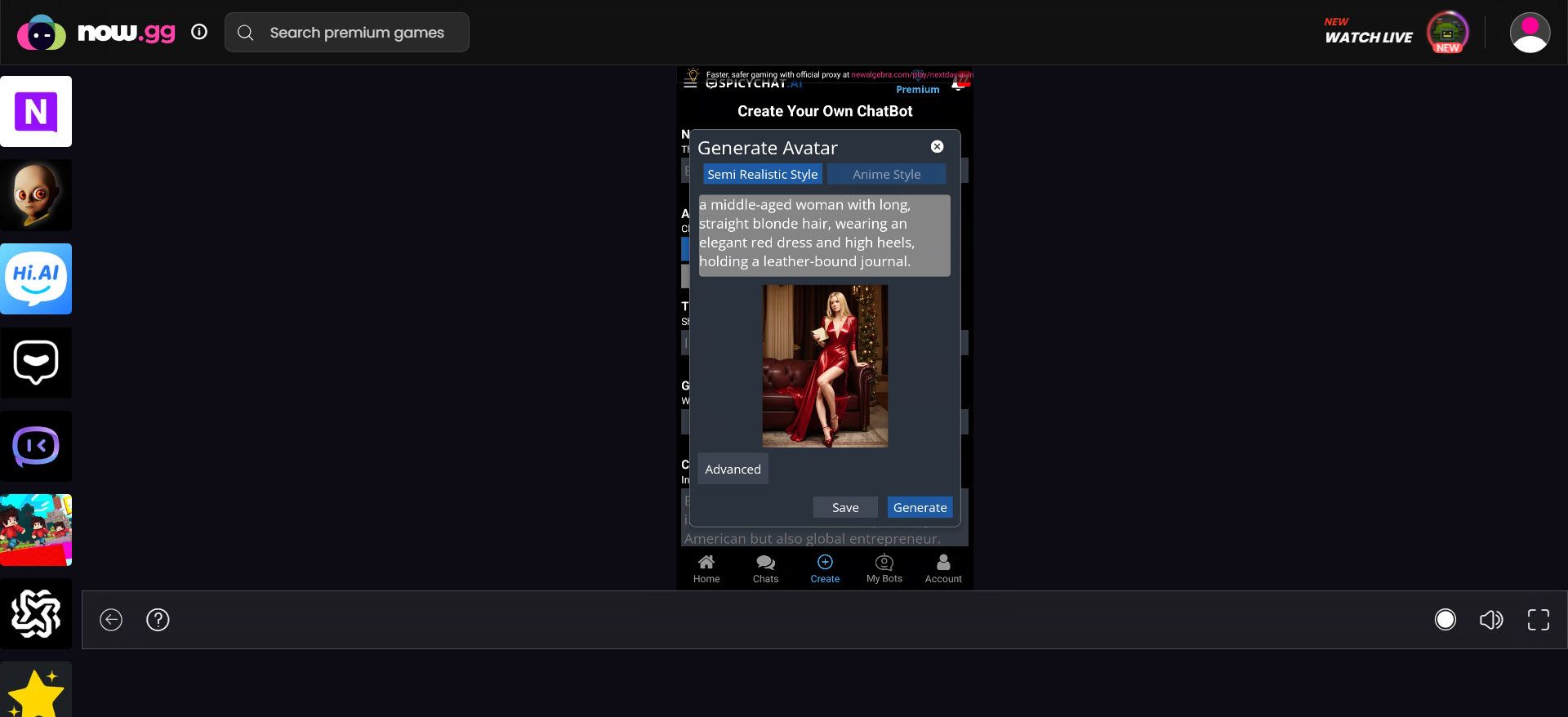Open the help question mark icon
This screenshot has height=717, width=1568.
(x=158, y=620)
